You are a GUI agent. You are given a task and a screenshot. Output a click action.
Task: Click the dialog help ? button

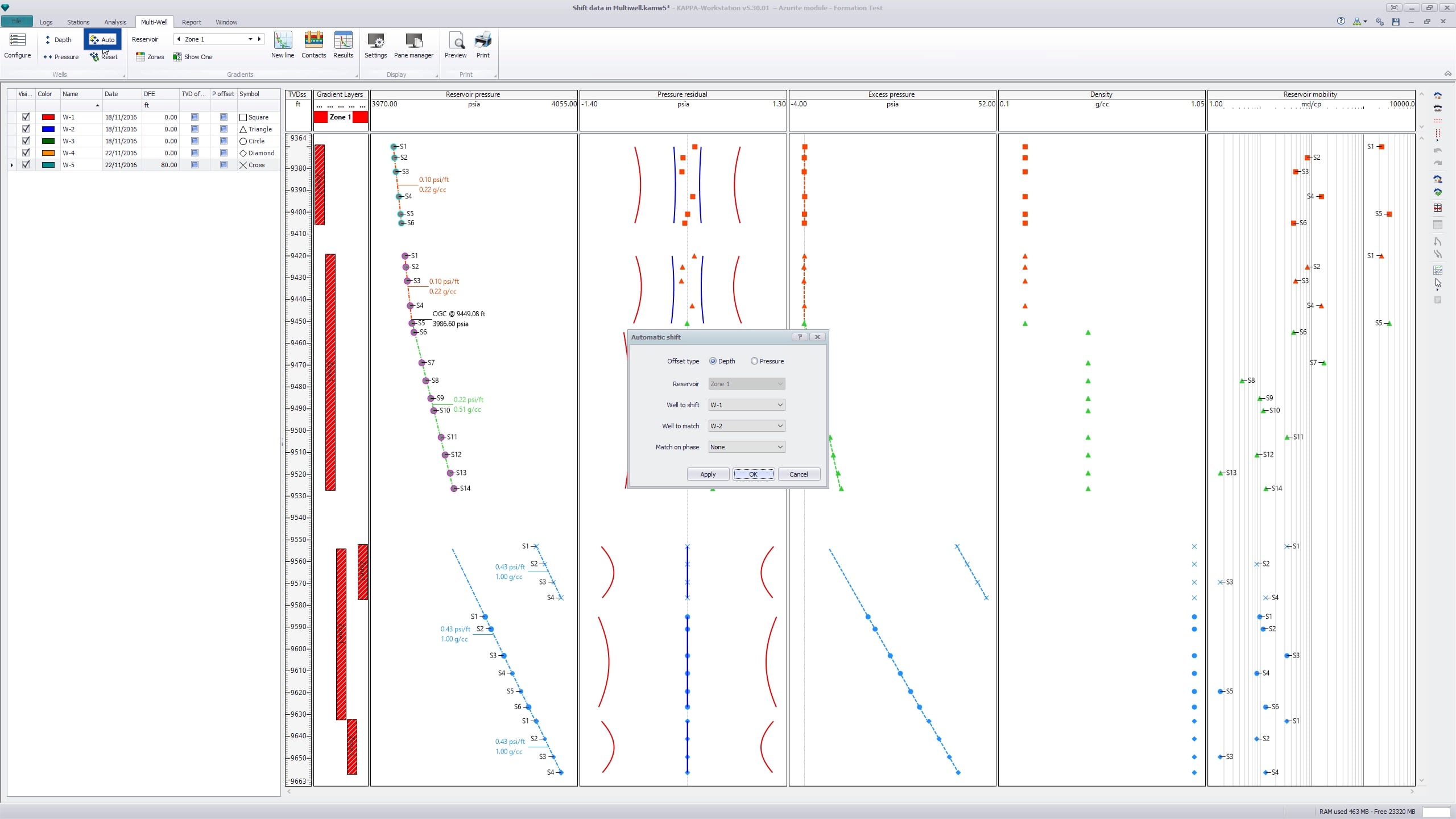pyautogui.click(x=800, y=337)
